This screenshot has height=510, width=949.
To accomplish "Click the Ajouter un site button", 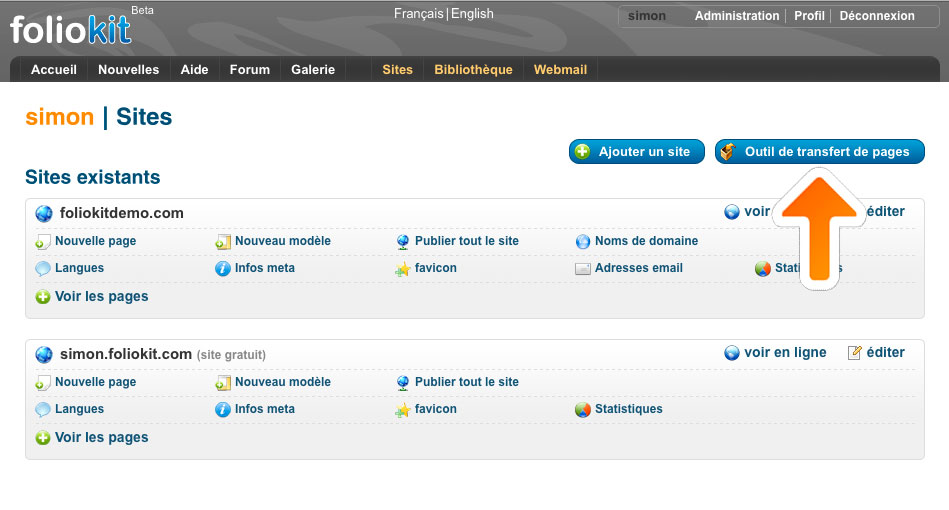I will (637, 151).
